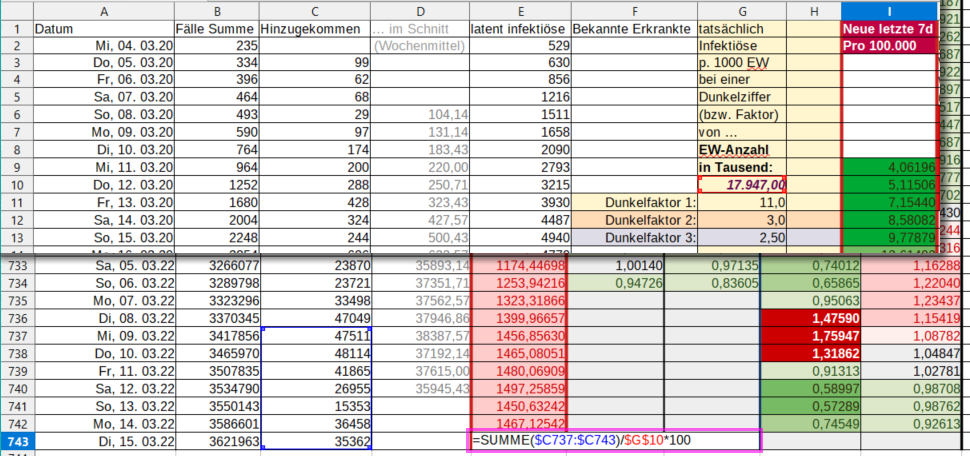Click the dark red cell 1,47590

point(810,319)
